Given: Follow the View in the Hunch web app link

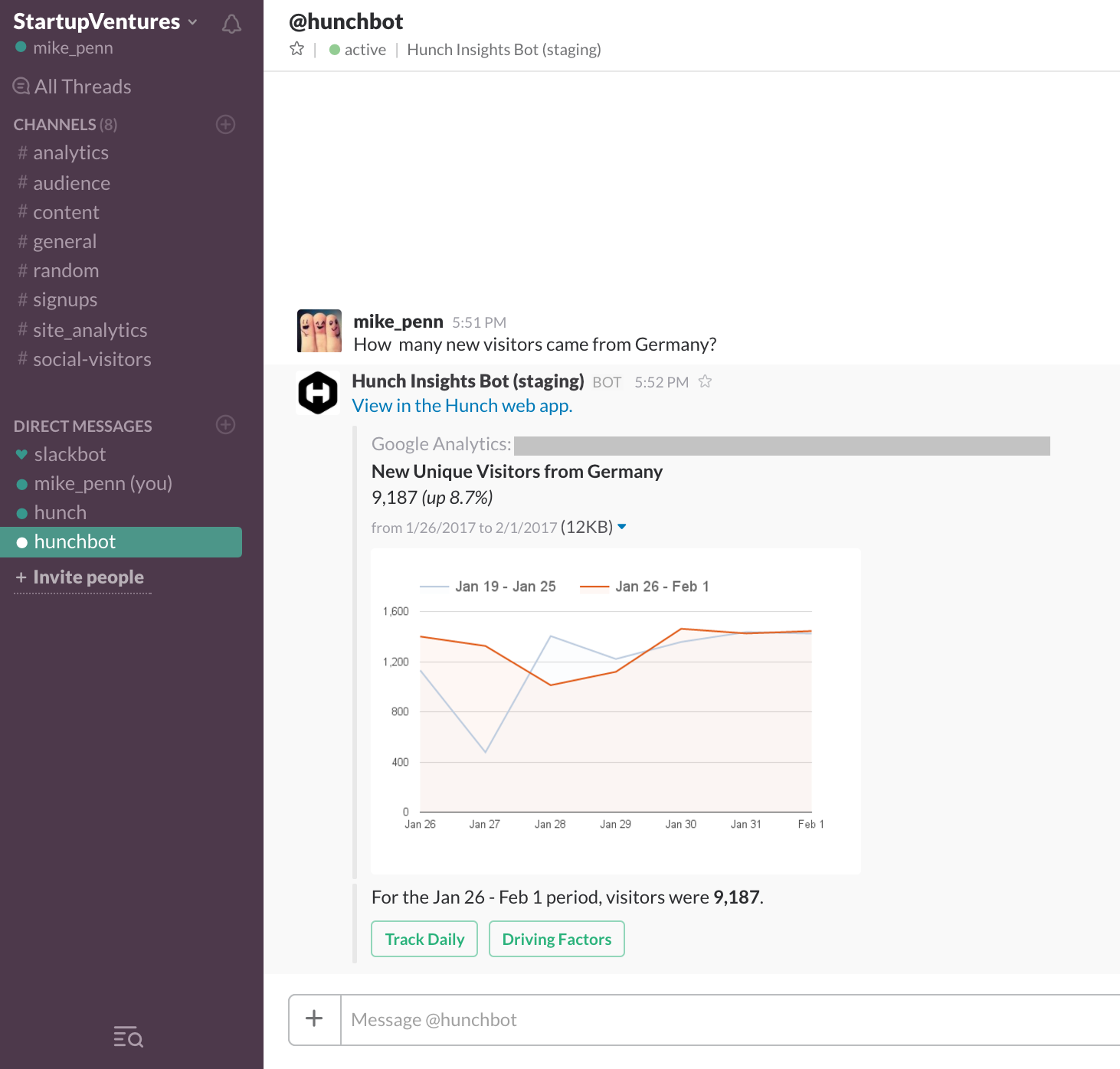Looking at the screenshot, I should coord(462,406).
